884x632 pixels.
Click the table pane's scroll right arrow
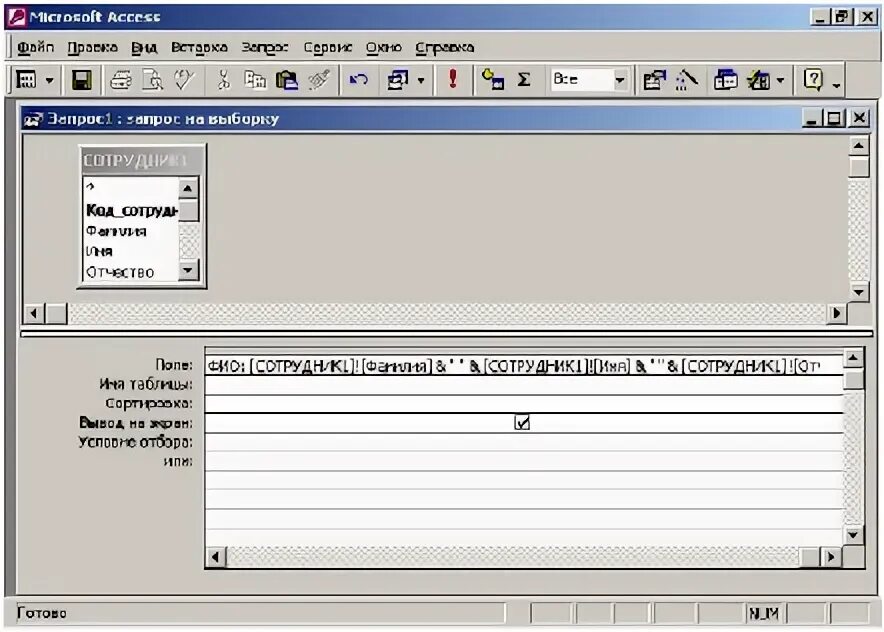tap(837, 313)
